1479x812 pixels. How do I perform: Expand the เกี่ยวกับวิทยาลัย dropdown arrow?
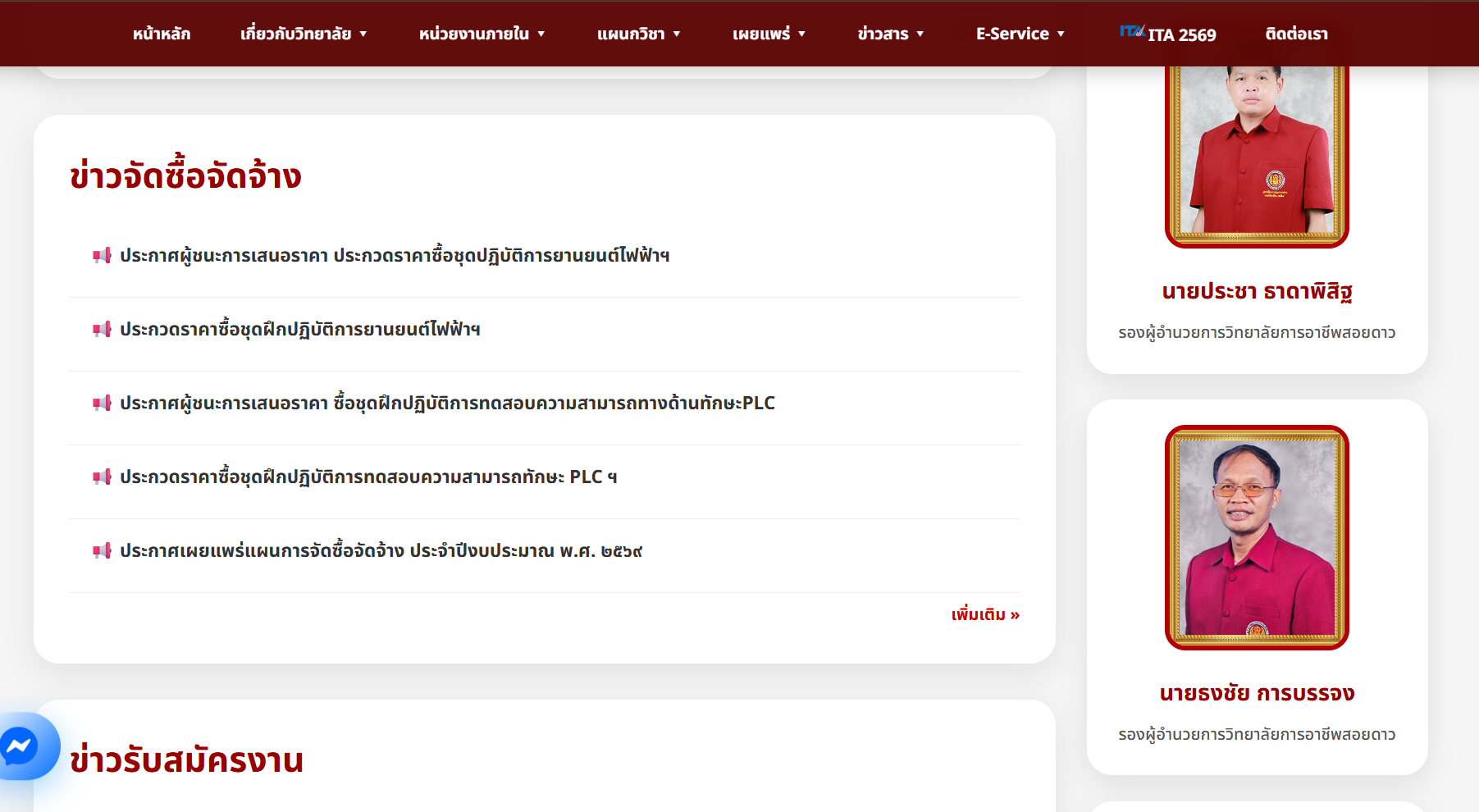click(363, 34)
